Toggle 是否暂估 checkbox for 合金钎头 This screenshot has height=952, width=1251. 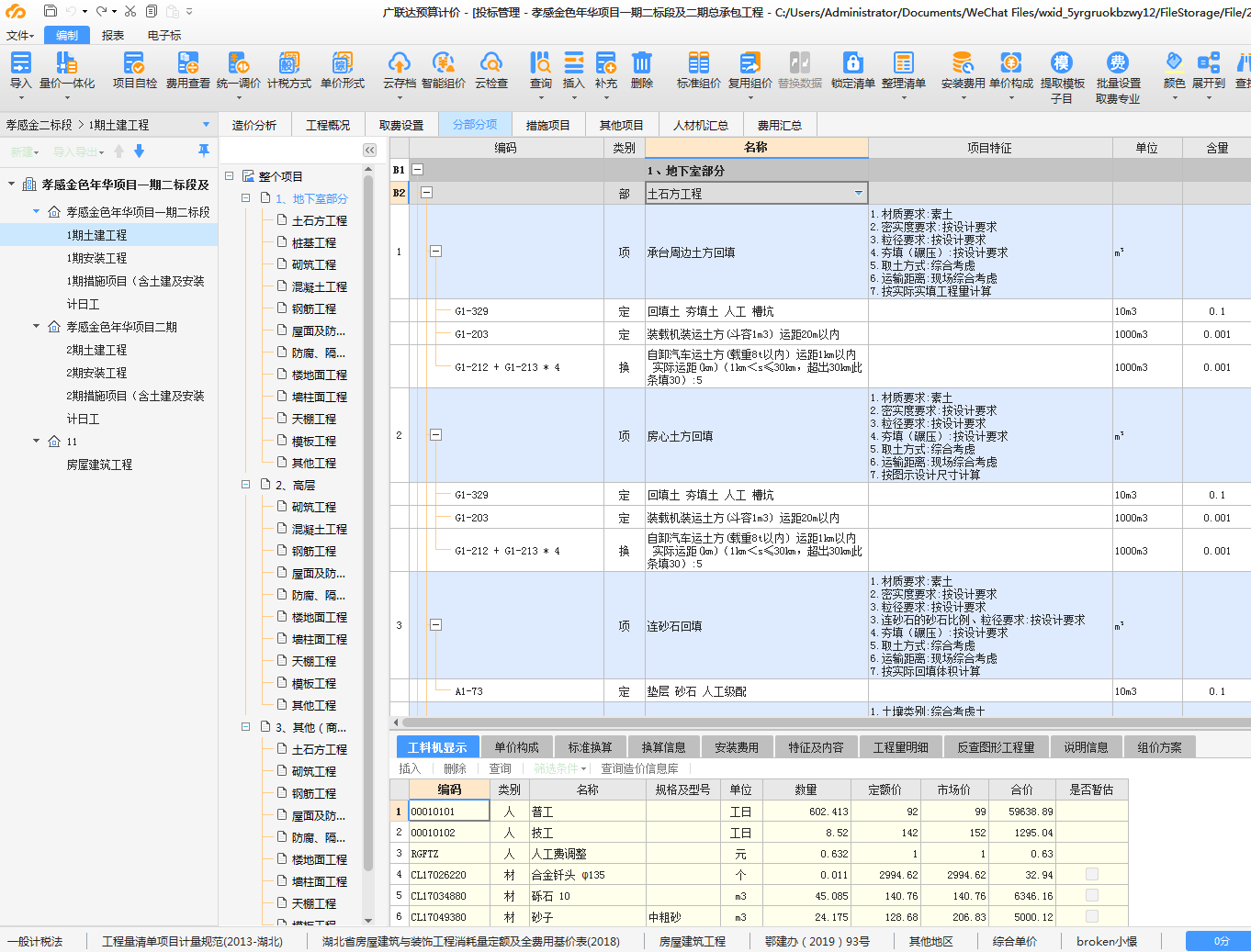point(1092,874)
